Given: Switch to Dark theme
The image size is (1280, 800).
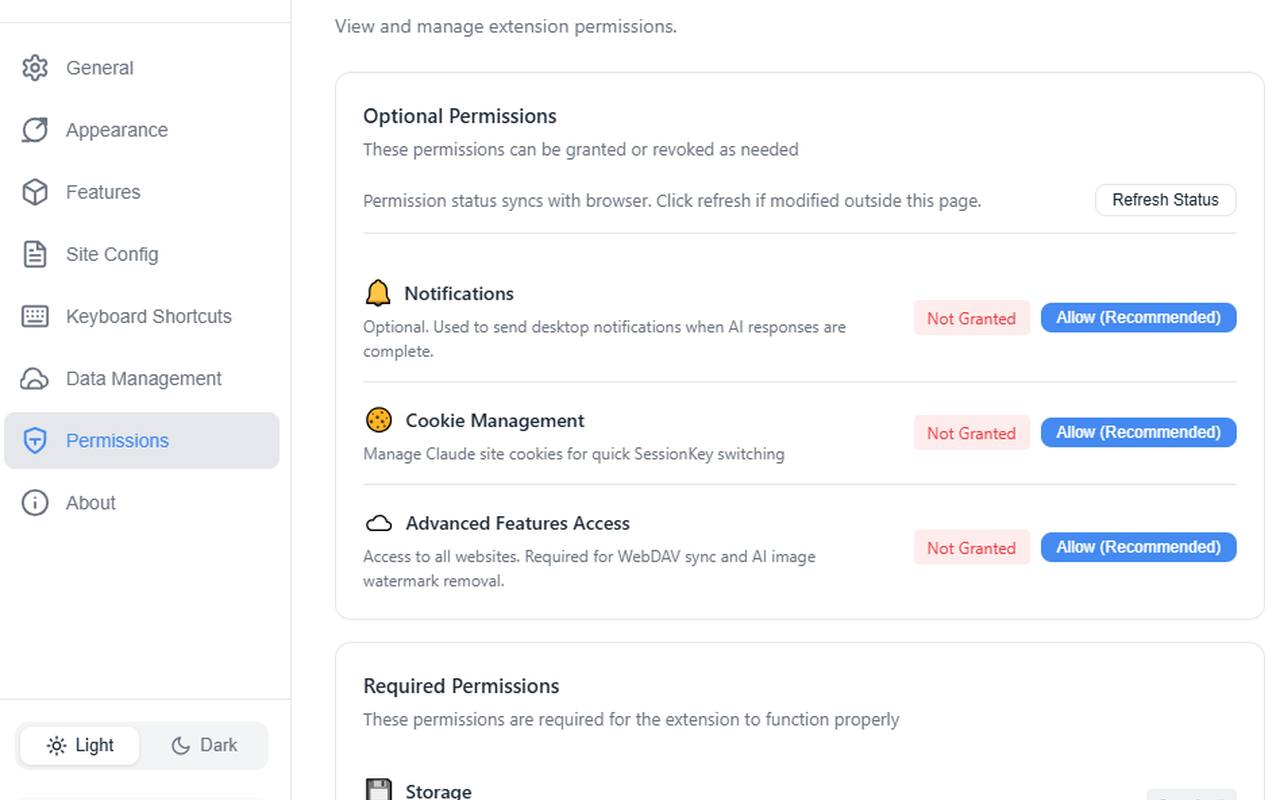Looking at the screenshot, I should tap(204, 745).
